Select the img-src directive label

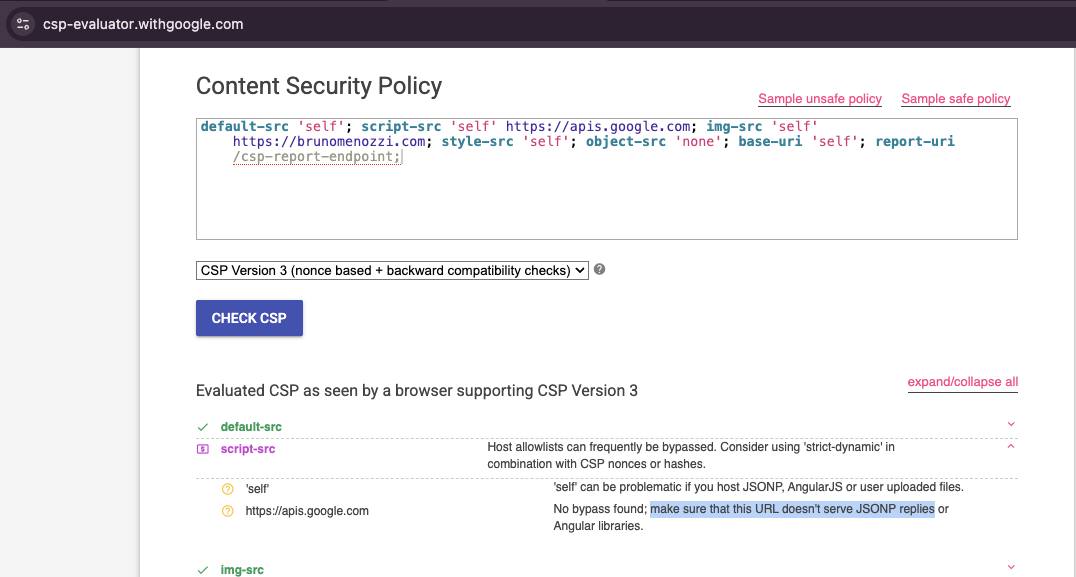[x=242, y=570]
